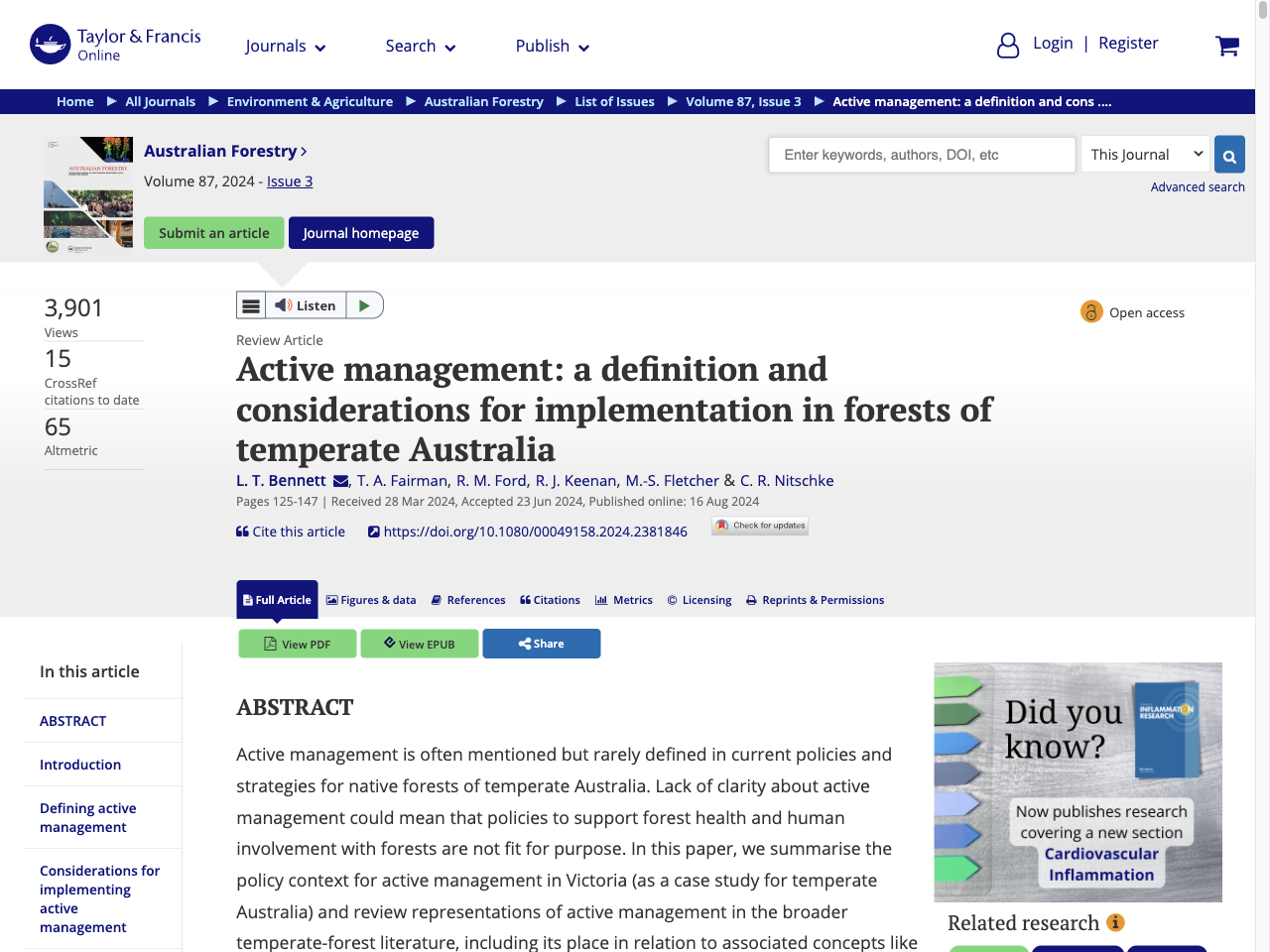Open the Advanced search link

pyautogui.click(x=1198, y=186)
